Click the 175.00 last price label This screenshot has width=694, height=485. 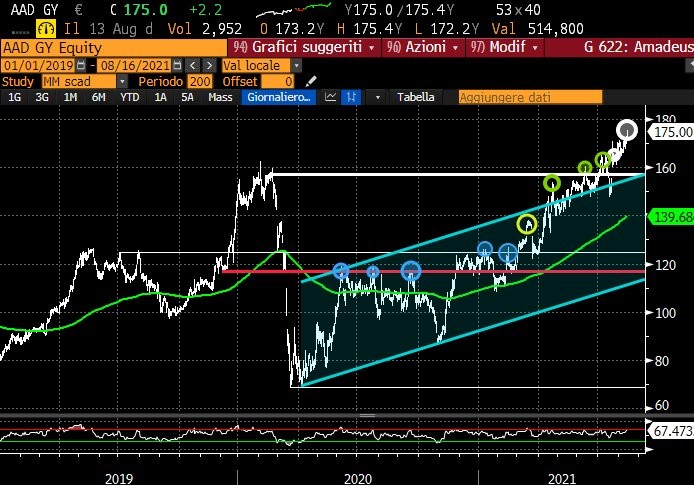click(672, 132)
